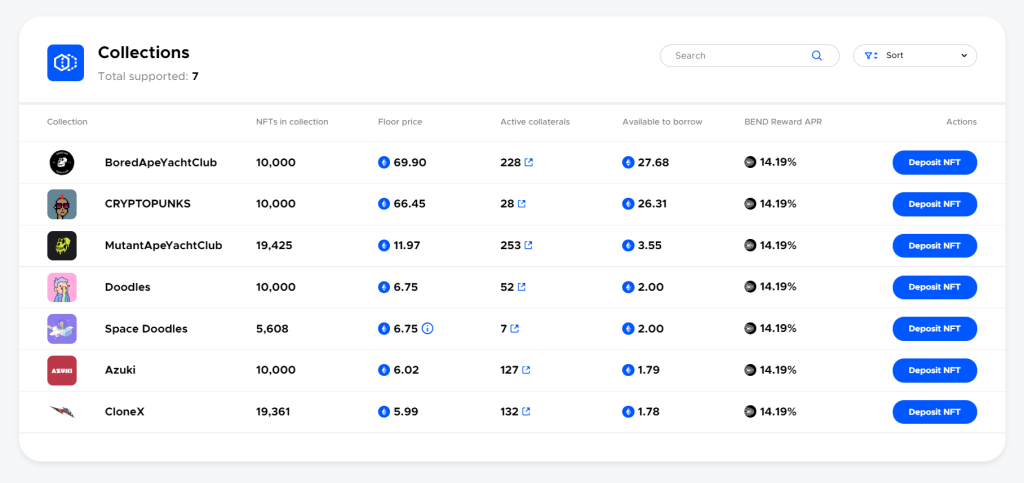This screenshot has width=1024, height=483.
Task: Deposit NFT for Space Doodles
Action: pos(935,329)
